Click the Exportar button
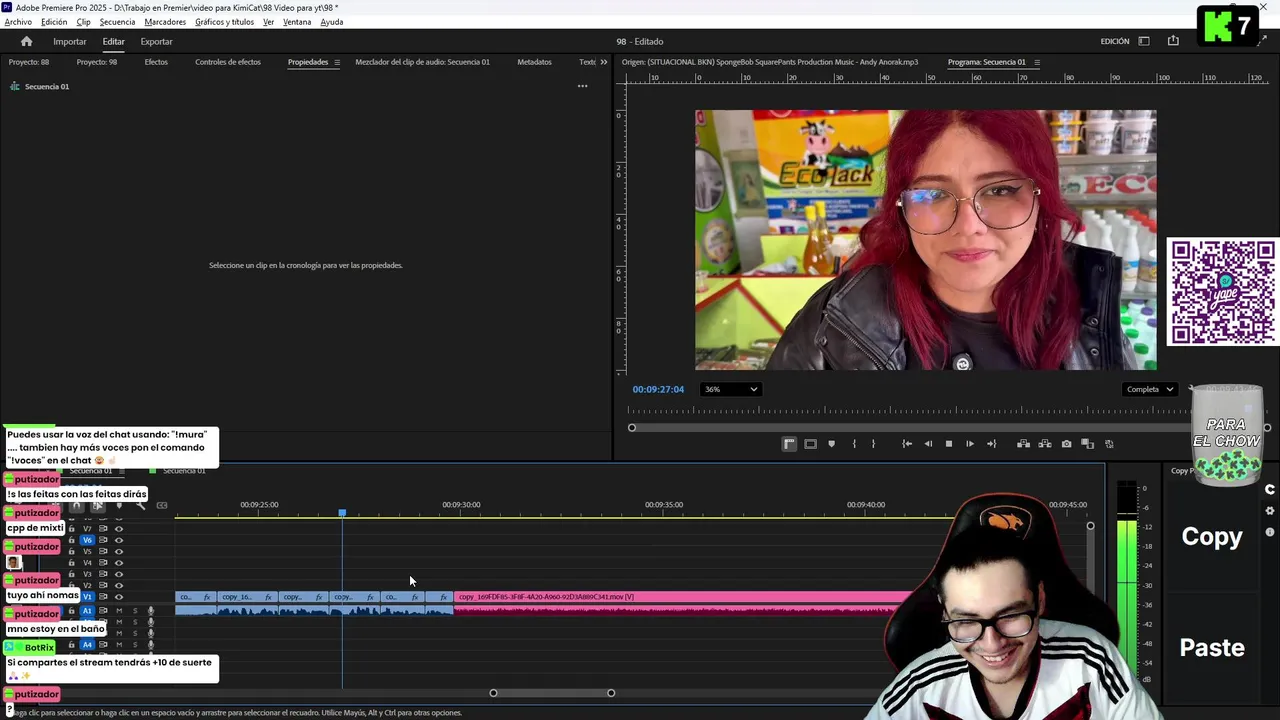The width and height of the screenshot is (1280, 720). pyautogui.click(x=156, y=41)
